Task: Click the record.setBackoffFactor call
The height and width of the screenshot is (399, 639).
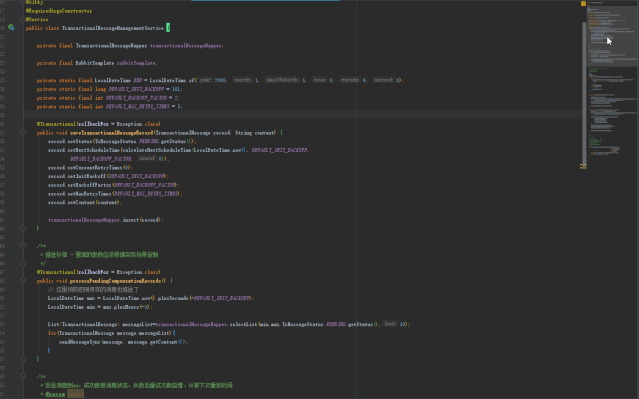Action: tap(114, 185)
